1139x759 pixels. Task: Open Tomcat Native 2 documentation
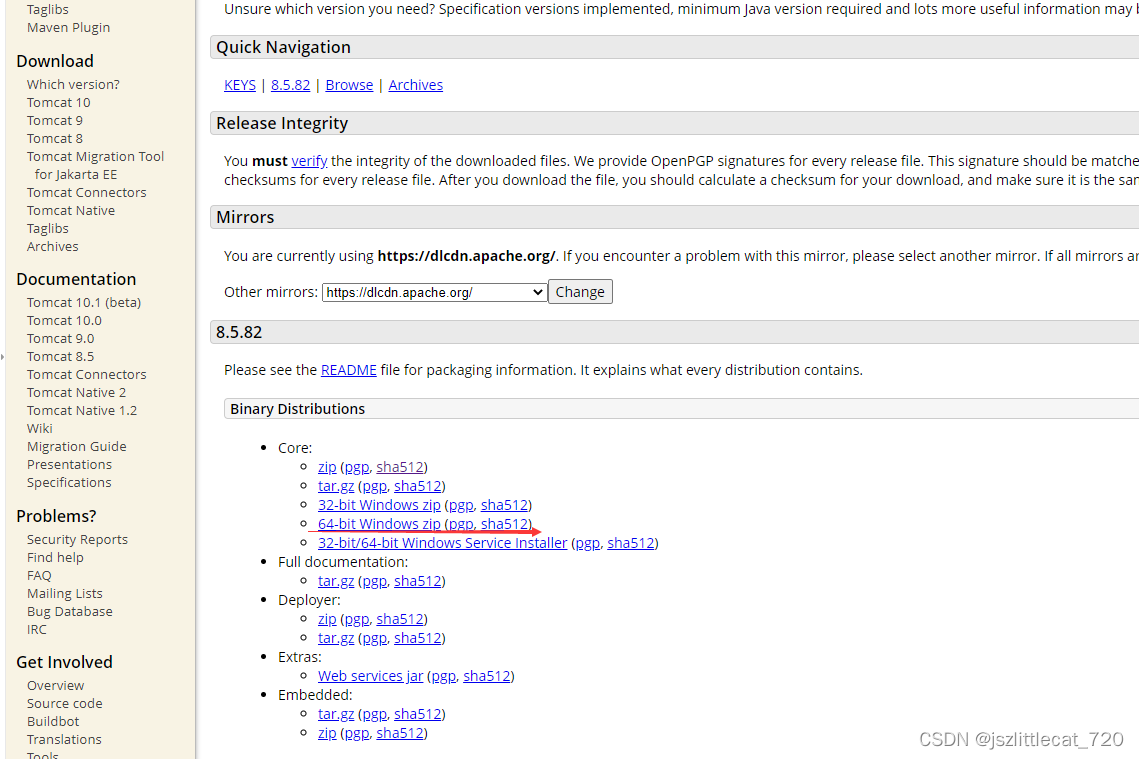(76, 393)
